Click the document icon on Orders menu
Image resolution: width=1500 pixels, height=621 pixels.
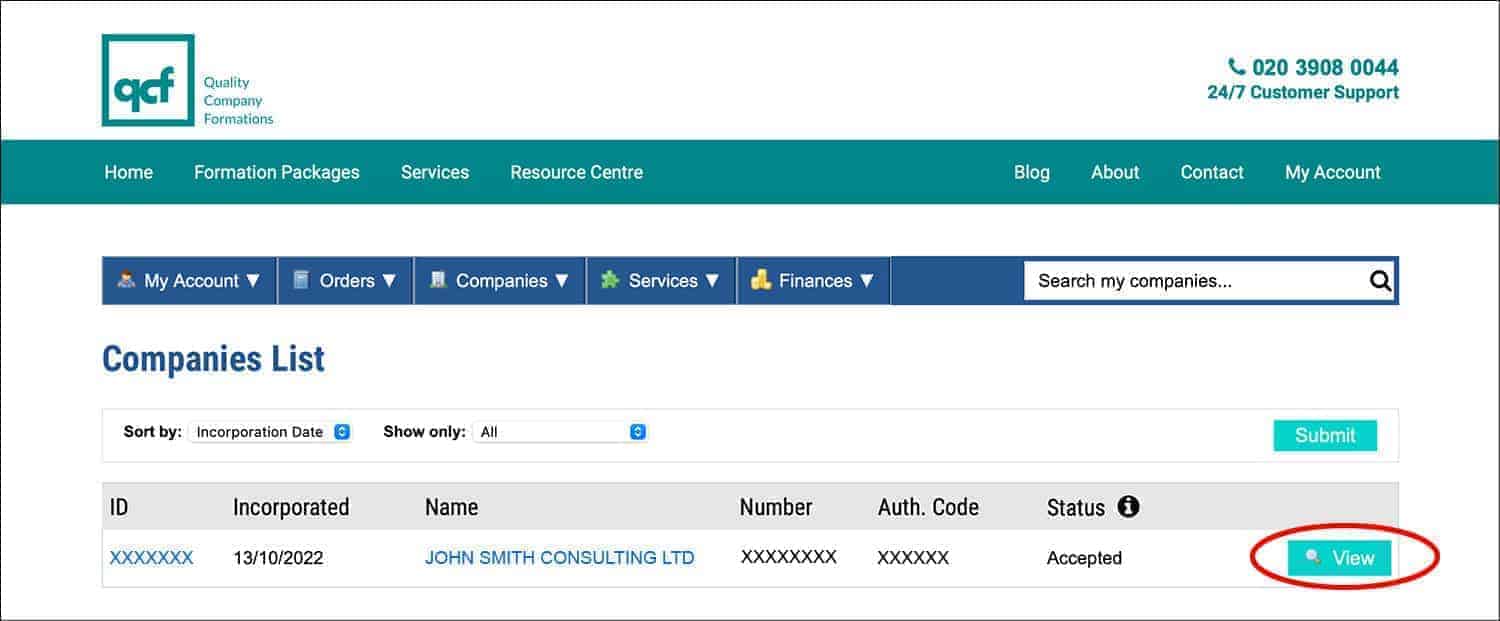point(302,281)
